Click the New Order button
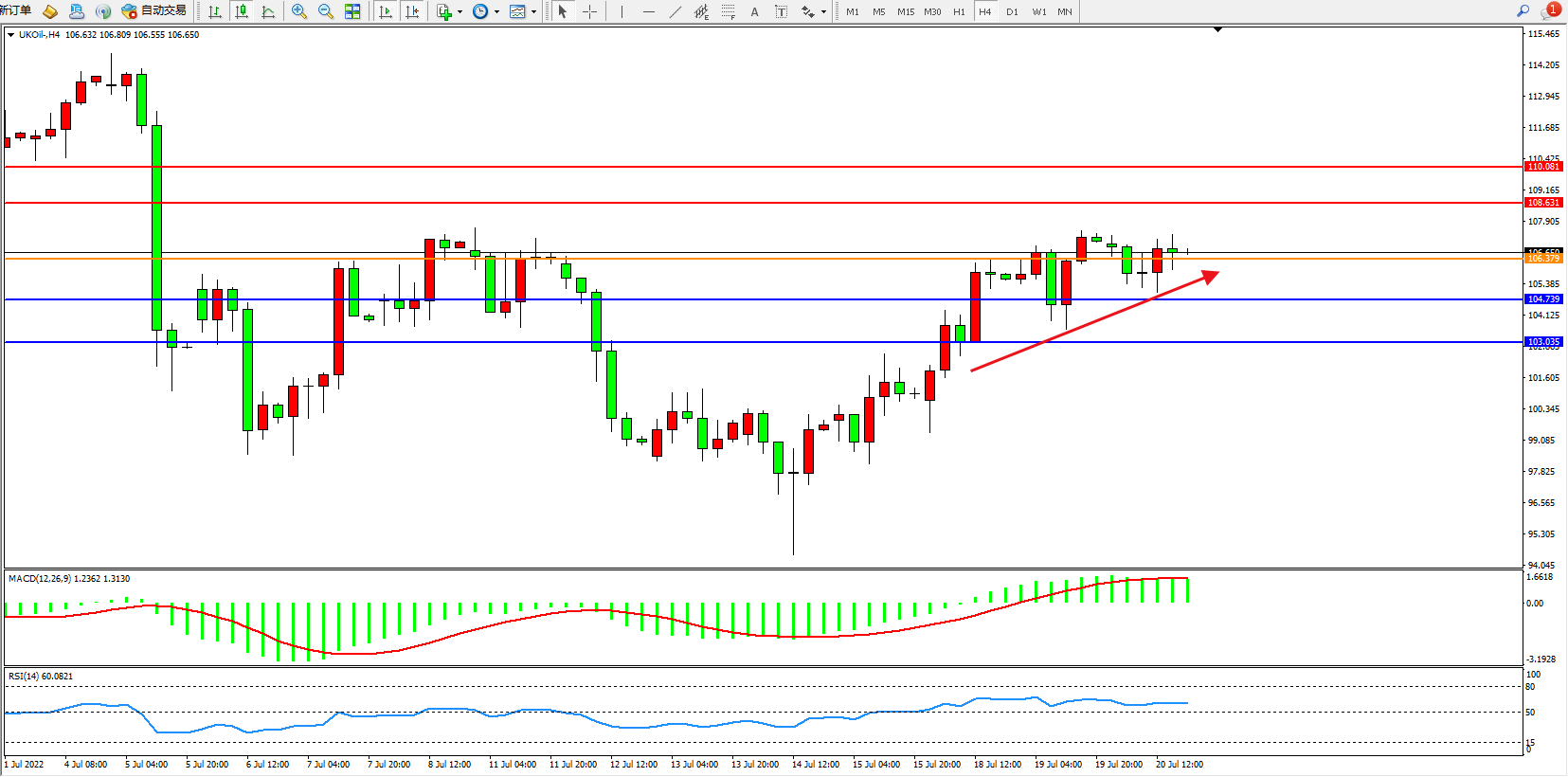 [x=15, y=10]
